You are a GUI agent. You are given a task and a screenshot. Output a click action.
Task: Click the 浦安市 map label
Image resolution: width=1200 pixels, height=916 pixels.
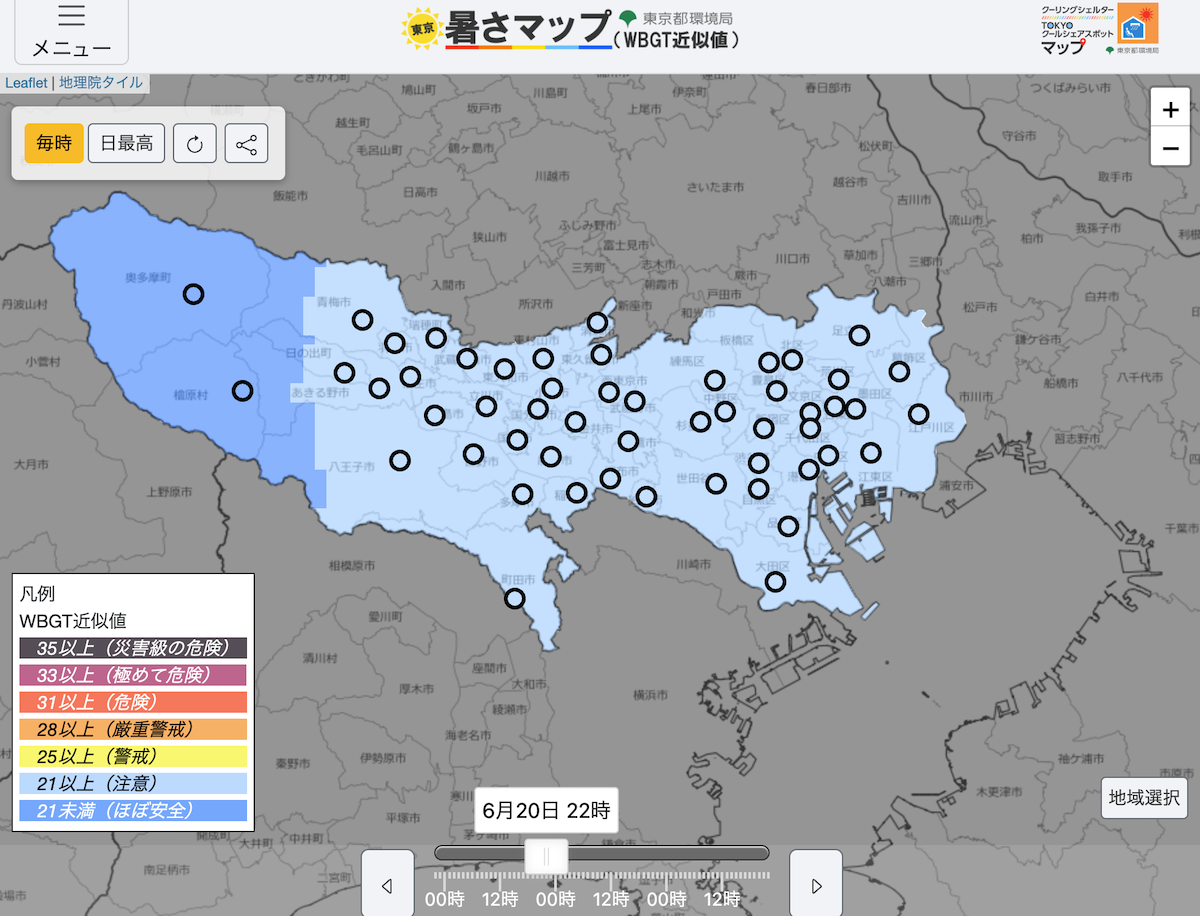[955, 485]
